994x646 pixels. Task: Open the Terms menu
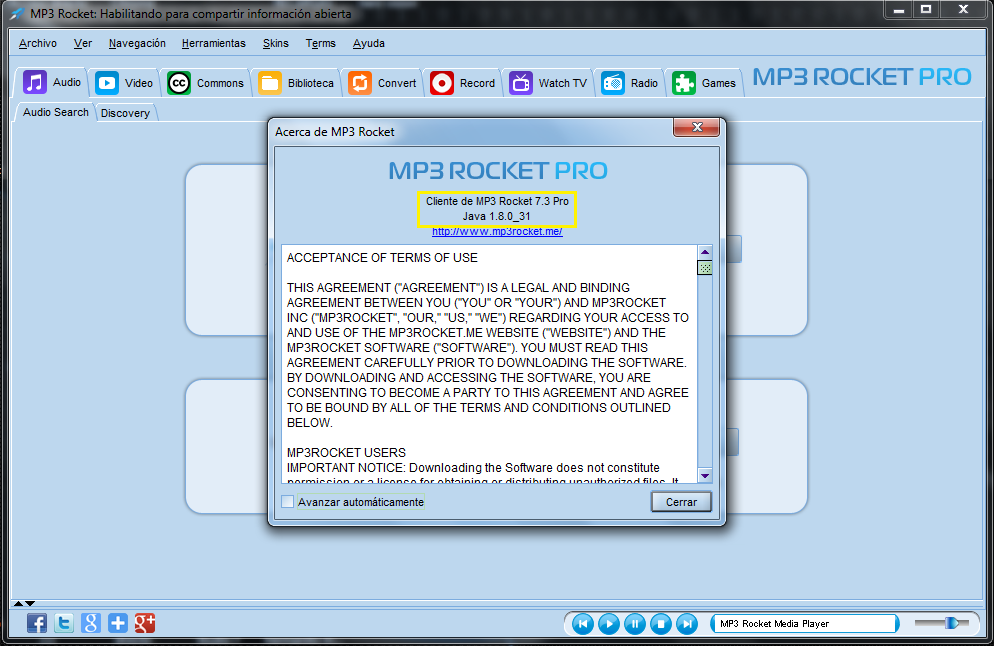tap(320, 43)
